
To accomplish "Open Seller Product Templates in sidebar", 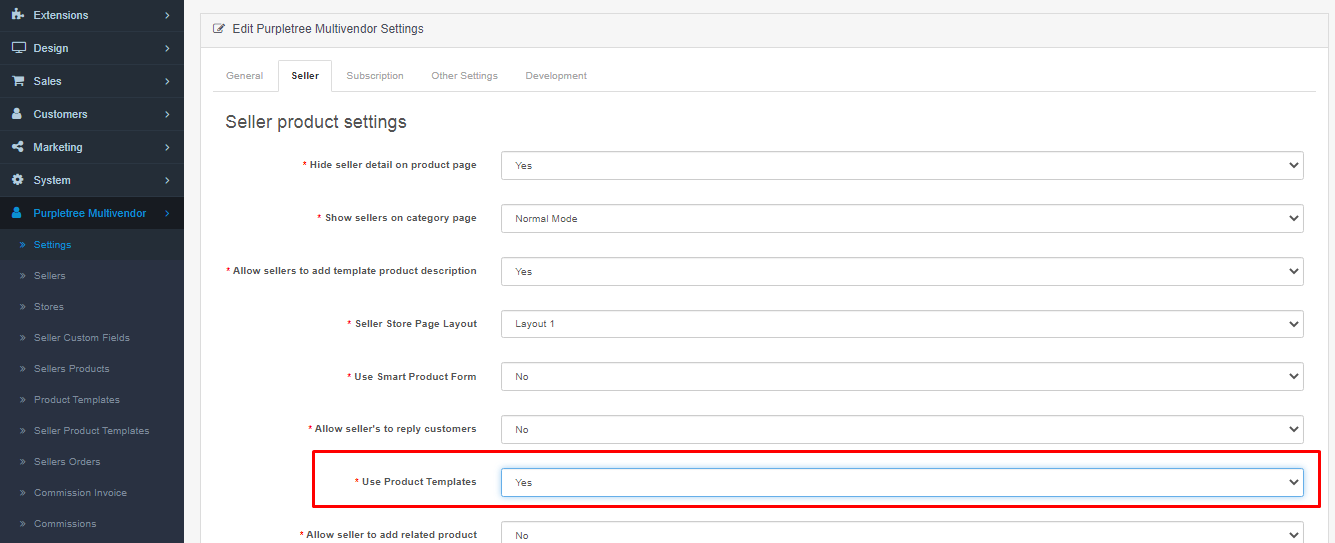I will pyautogui.click(x=92, y=431).
